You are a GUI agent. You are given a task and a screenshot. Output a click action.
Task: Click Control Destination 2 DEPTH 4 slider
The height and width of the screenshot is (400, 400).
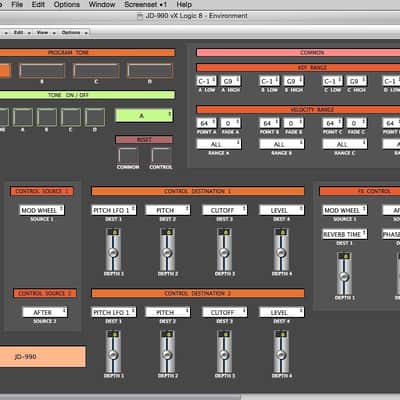coord(281,351)
